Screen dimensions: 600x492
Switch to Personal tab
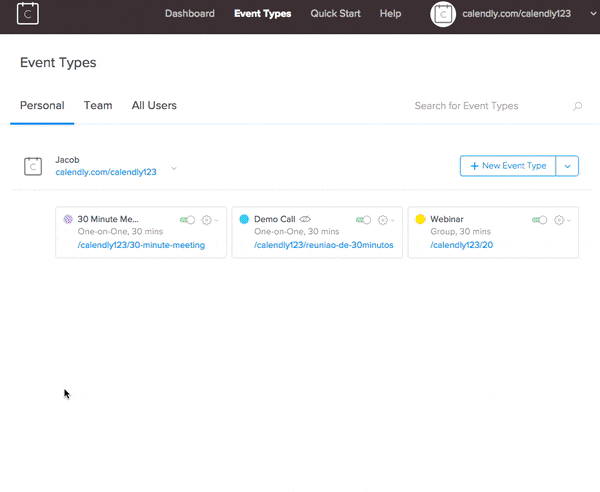(42, 106)
